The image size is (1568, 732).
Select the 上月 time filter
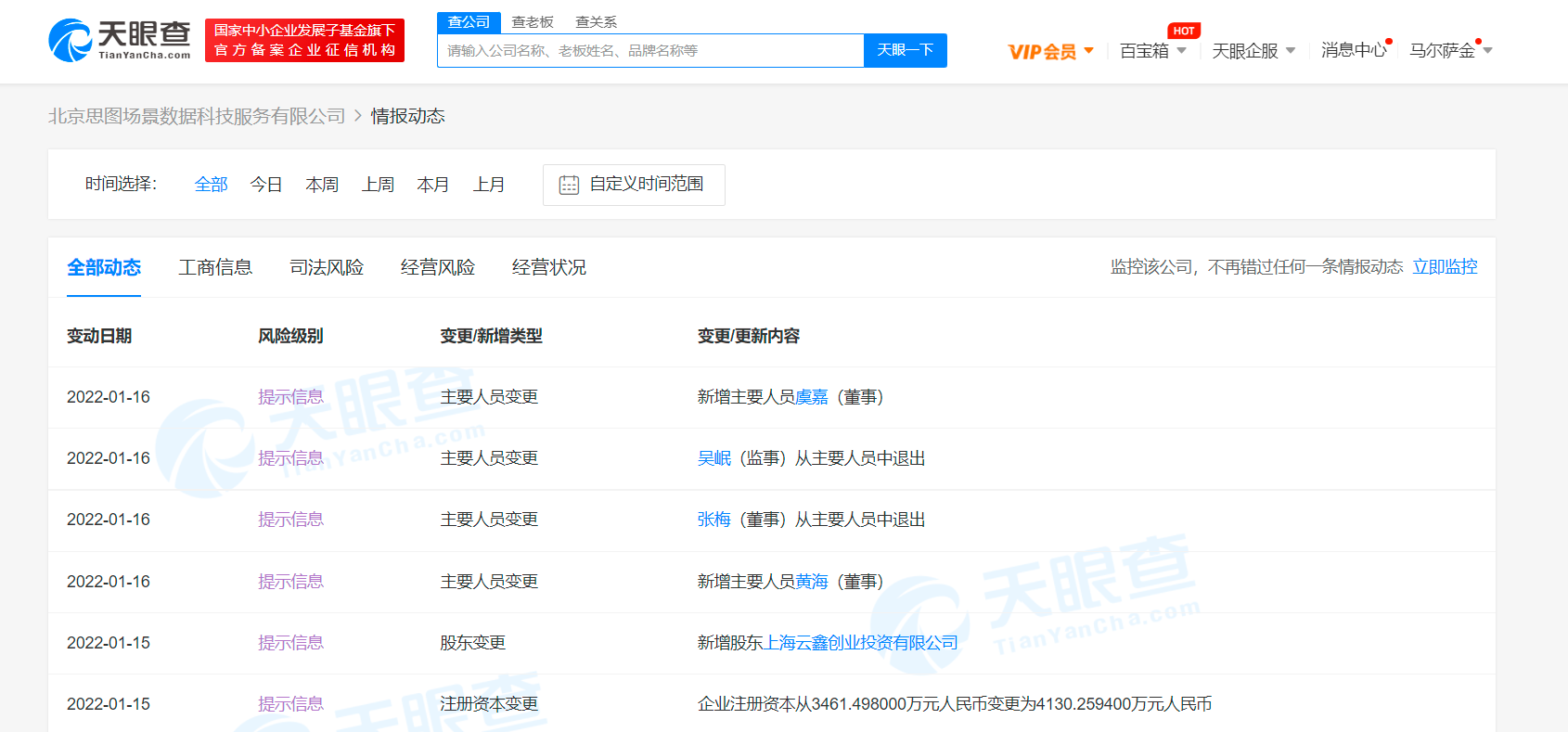pyautogui.click(x=489, y=185)
